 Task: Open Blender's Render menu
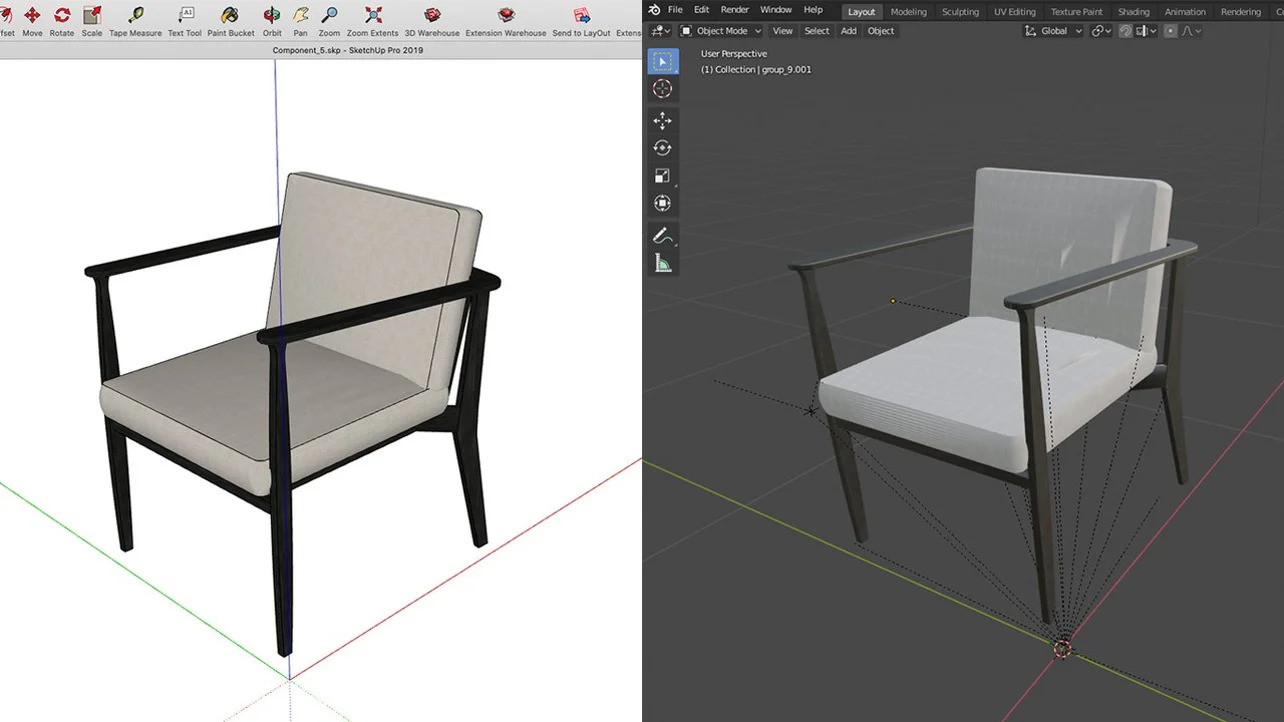point(735,9)
